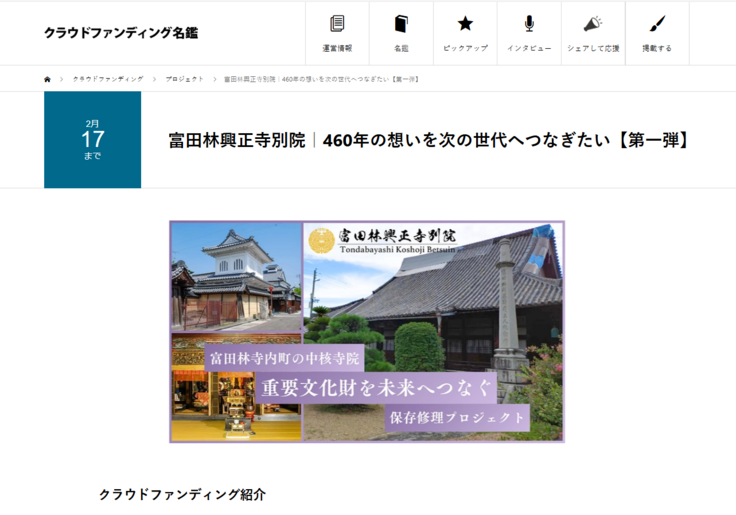Open the クラウドファンディング breadcrumb link
The width and height of the screenshot is (736, 515).
[108, 79]
